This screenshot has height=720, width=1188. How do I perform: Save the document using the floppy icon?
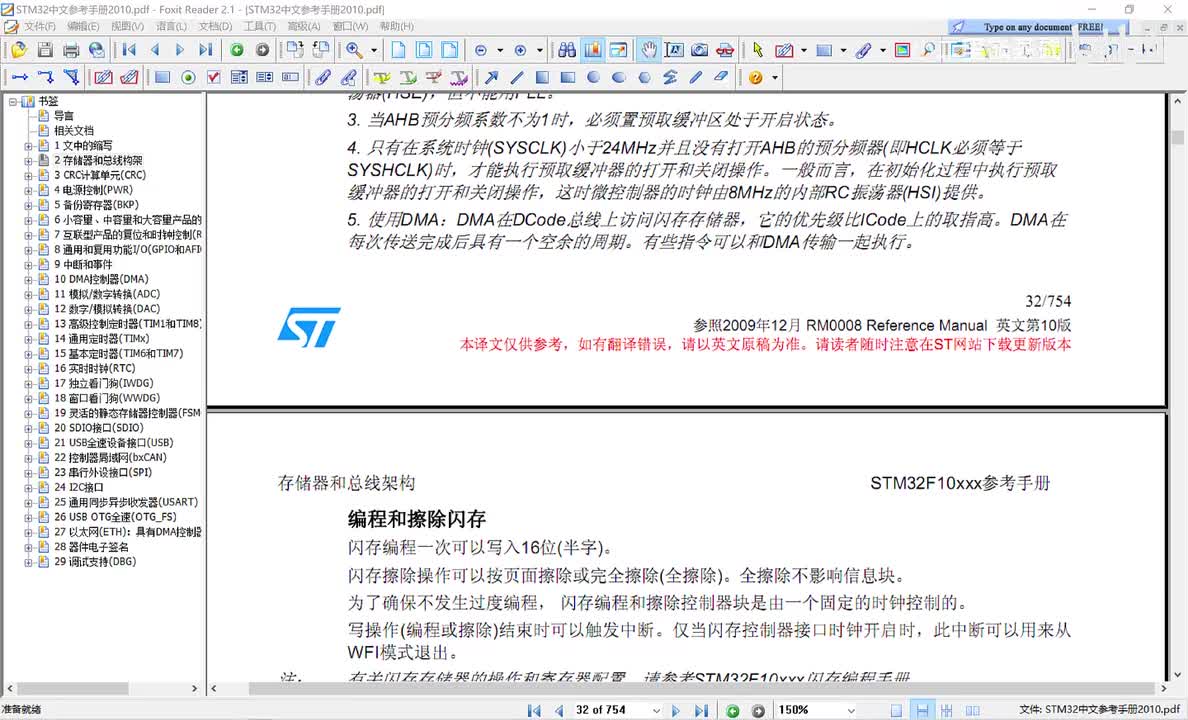45,50
